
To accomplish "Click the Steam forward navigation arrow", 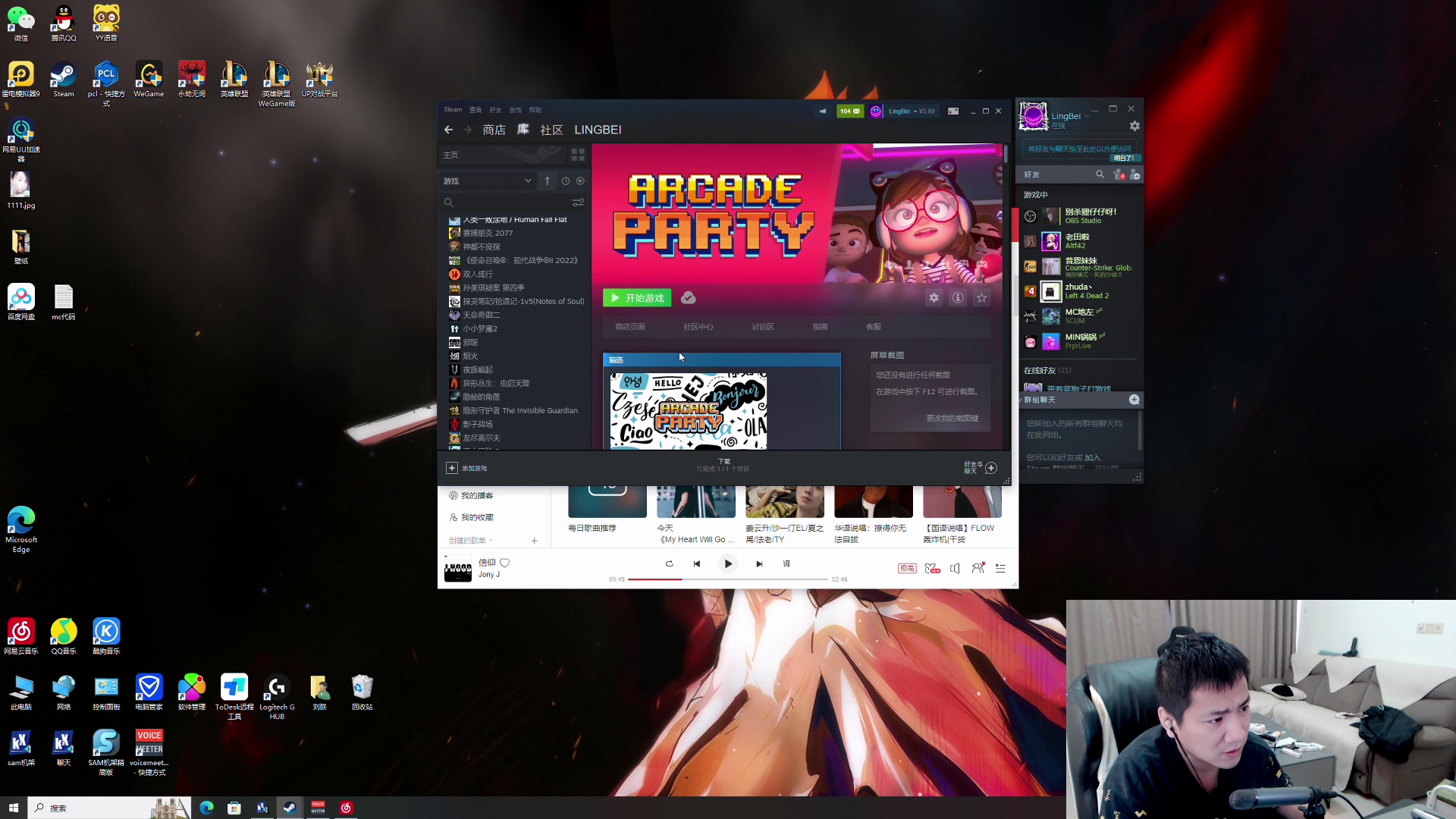I will (467, 130).
